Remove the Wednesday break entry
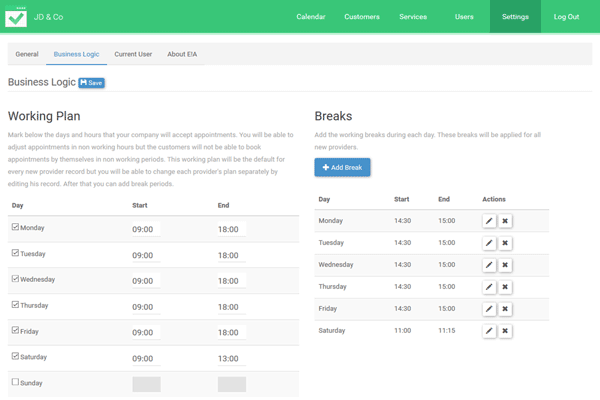The height and width of the screenshot is (400, 600). (x=505, y=265)
